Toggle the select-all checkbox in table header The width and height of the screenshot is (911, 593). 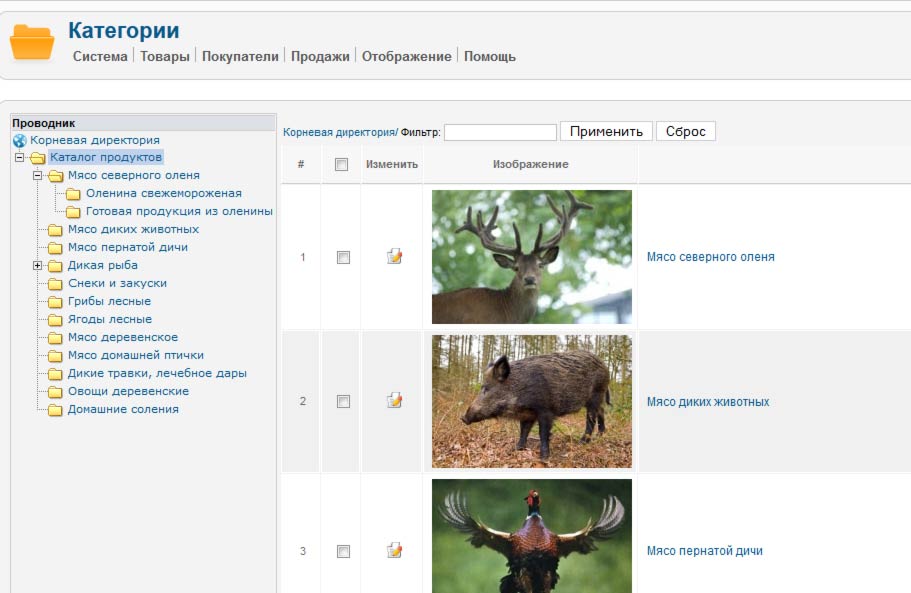[342, 164]
